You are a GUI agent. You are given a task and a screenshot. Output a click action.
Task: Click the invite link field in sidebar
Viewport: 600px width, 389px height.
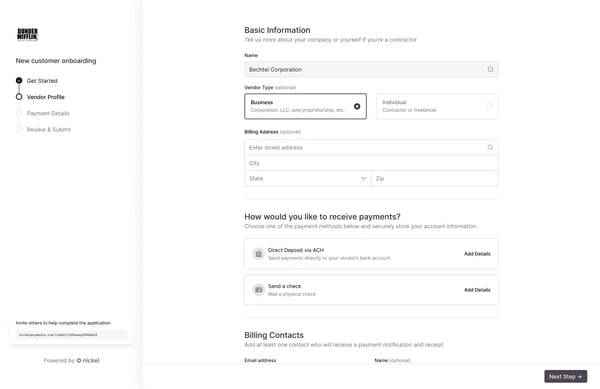71,335
